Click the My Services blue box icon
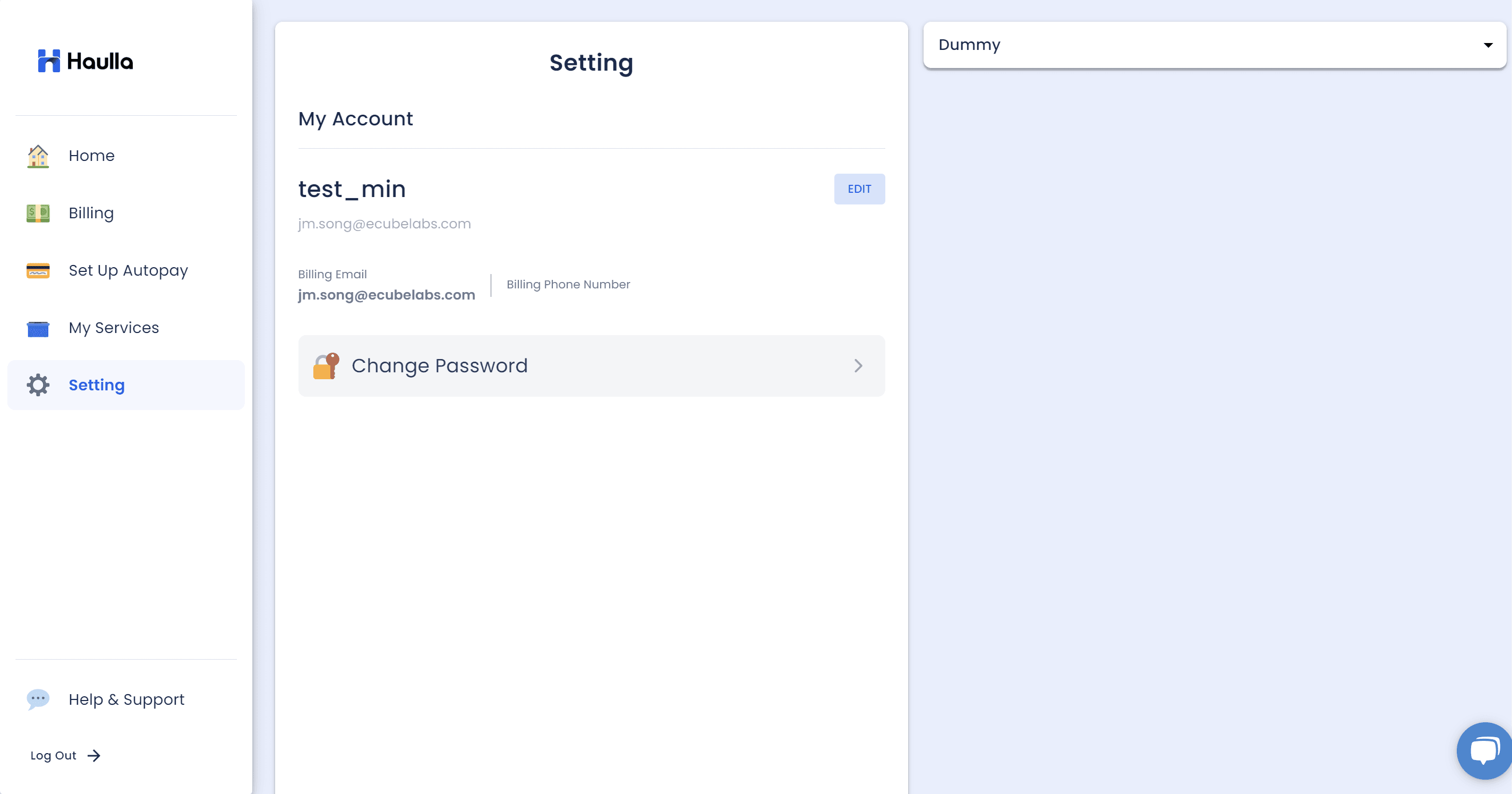The width and height of the screenshot is (1512, 794). 38,329
